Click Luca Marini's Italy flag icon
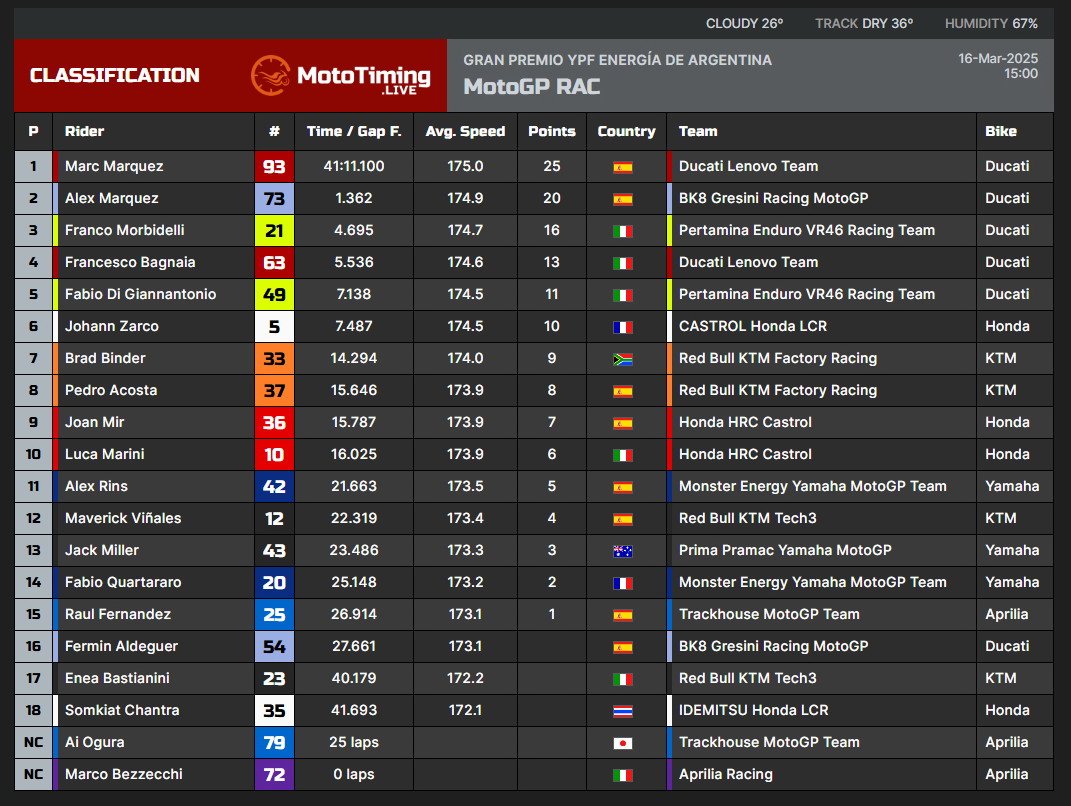 (x=622, y=455)
